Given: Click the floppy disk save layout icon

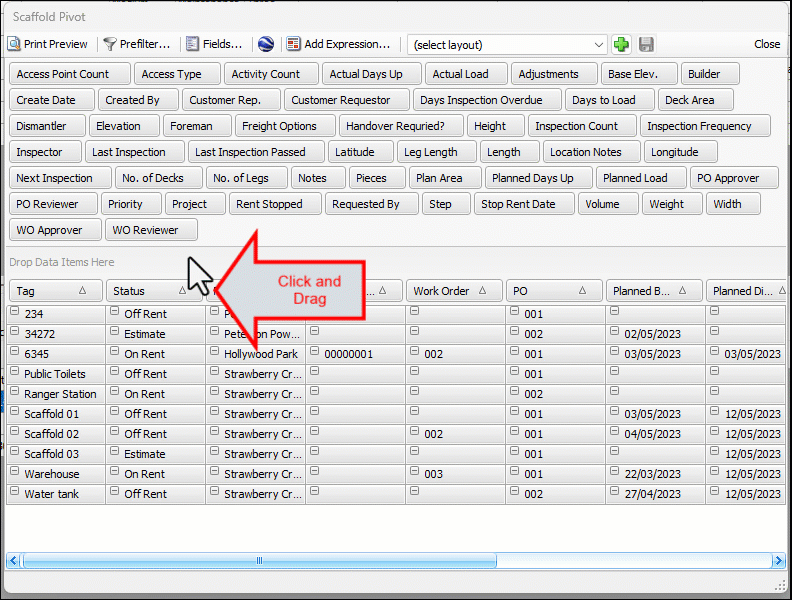Looking at the screenshot, I should point(646,44).
